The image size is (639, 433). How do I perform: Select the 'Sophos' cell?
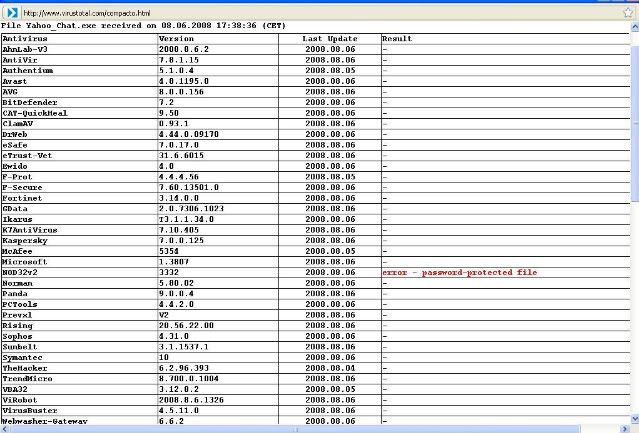point(79,336)
